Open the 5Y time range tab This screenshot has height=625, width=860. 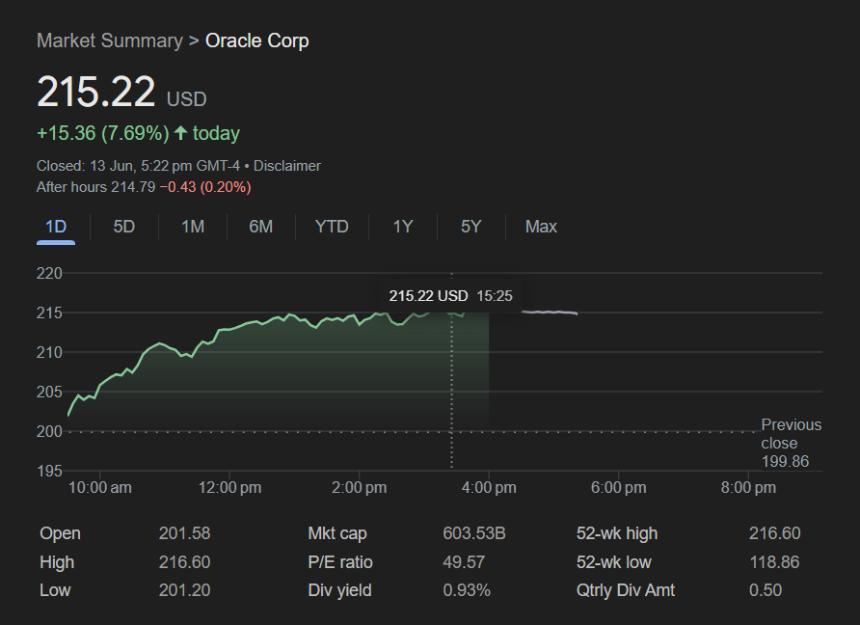point(471,227)
